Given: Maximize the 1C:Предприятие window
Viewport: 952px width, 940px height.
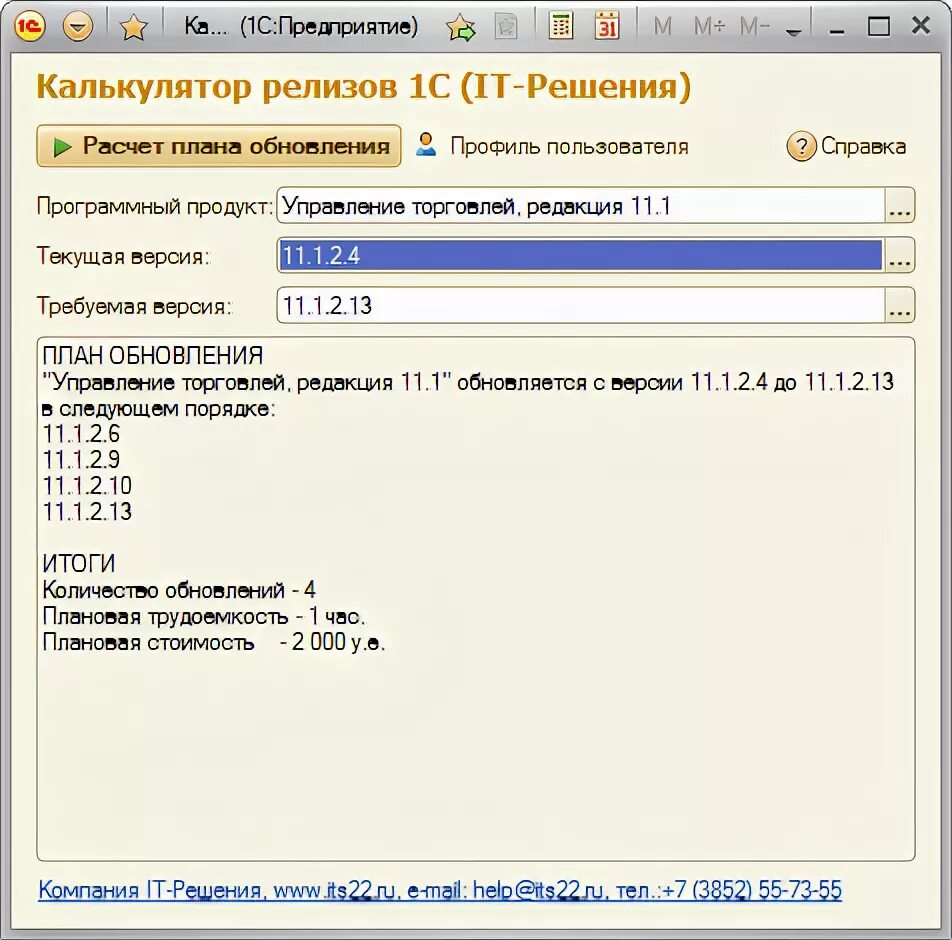Looking at the screenshot, I should [879, 27].
